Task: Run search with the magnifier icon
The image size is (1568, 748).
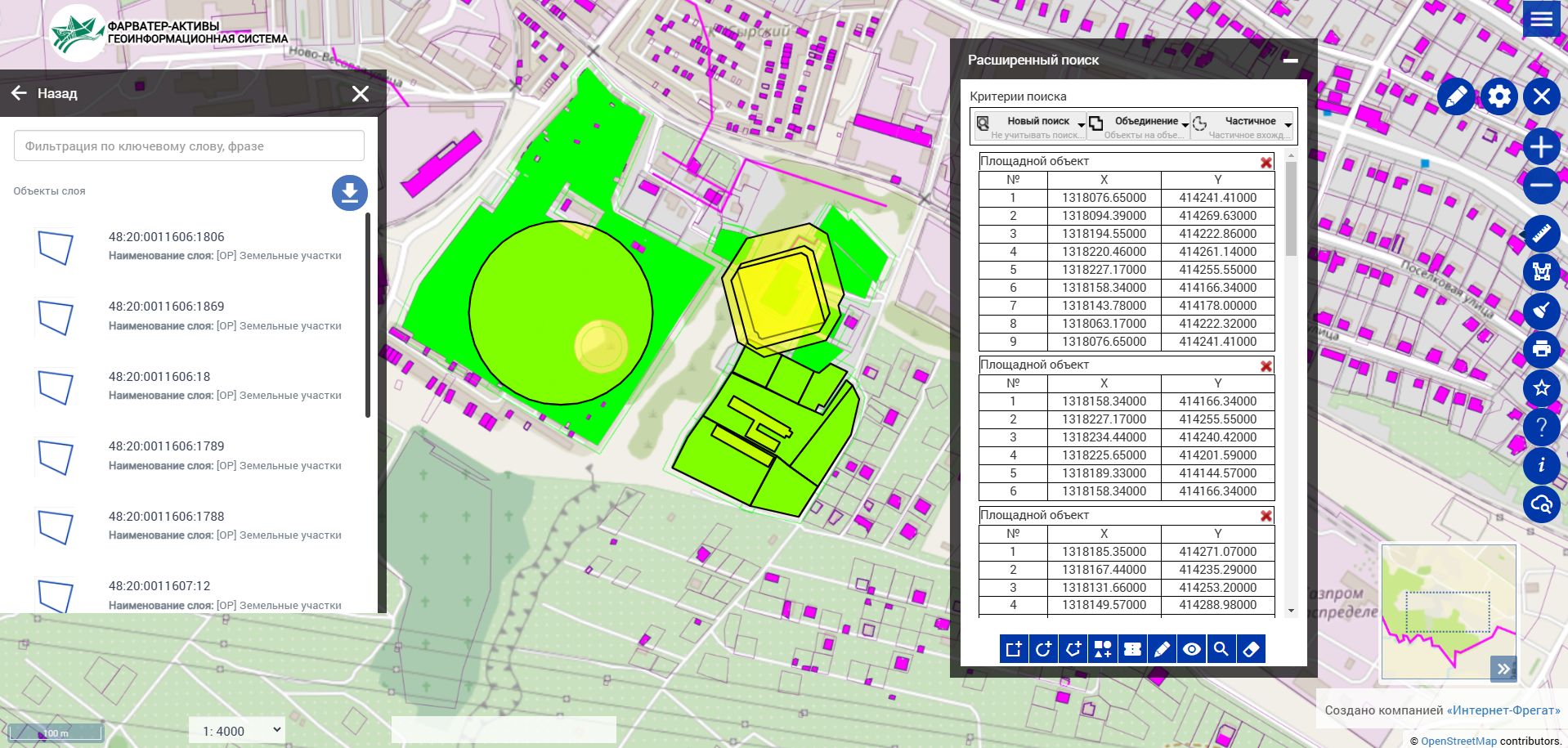Action: point(1221,649)
